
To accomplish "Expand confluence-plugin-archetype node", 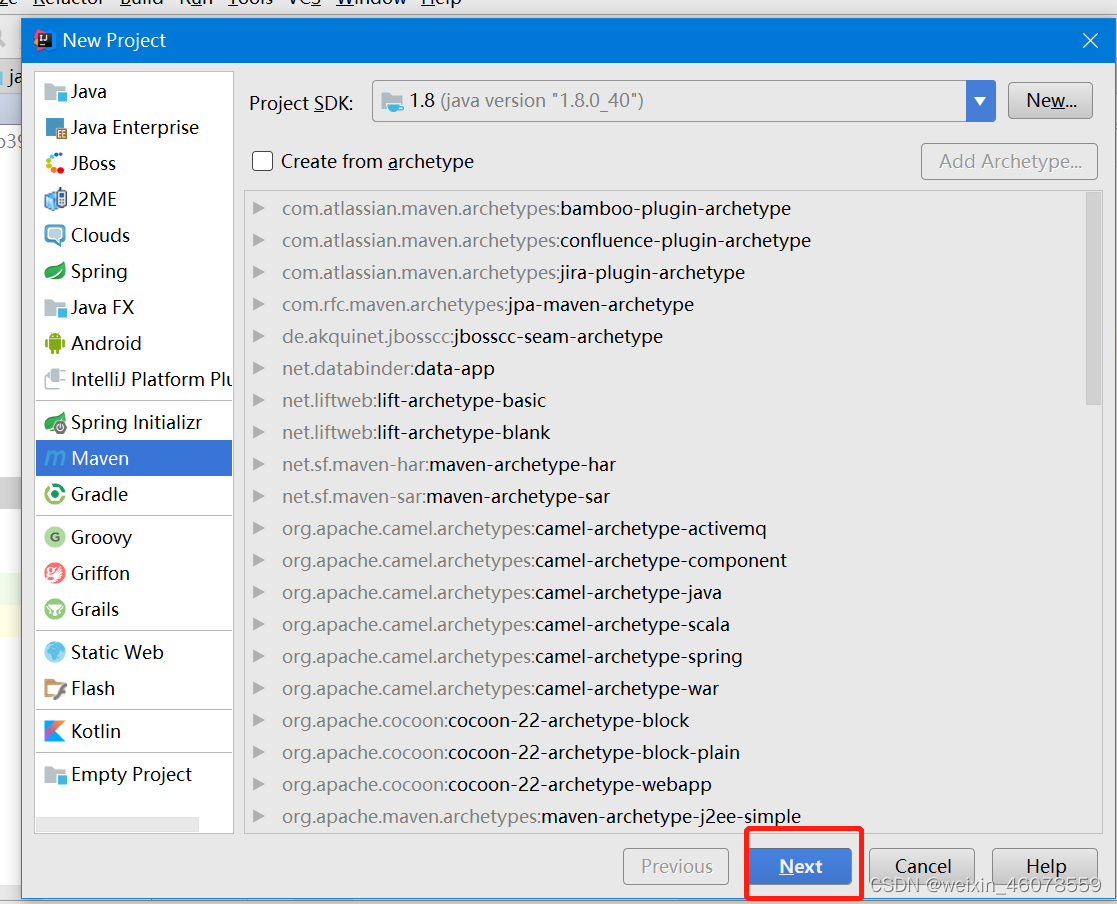I will pos(259,240).
